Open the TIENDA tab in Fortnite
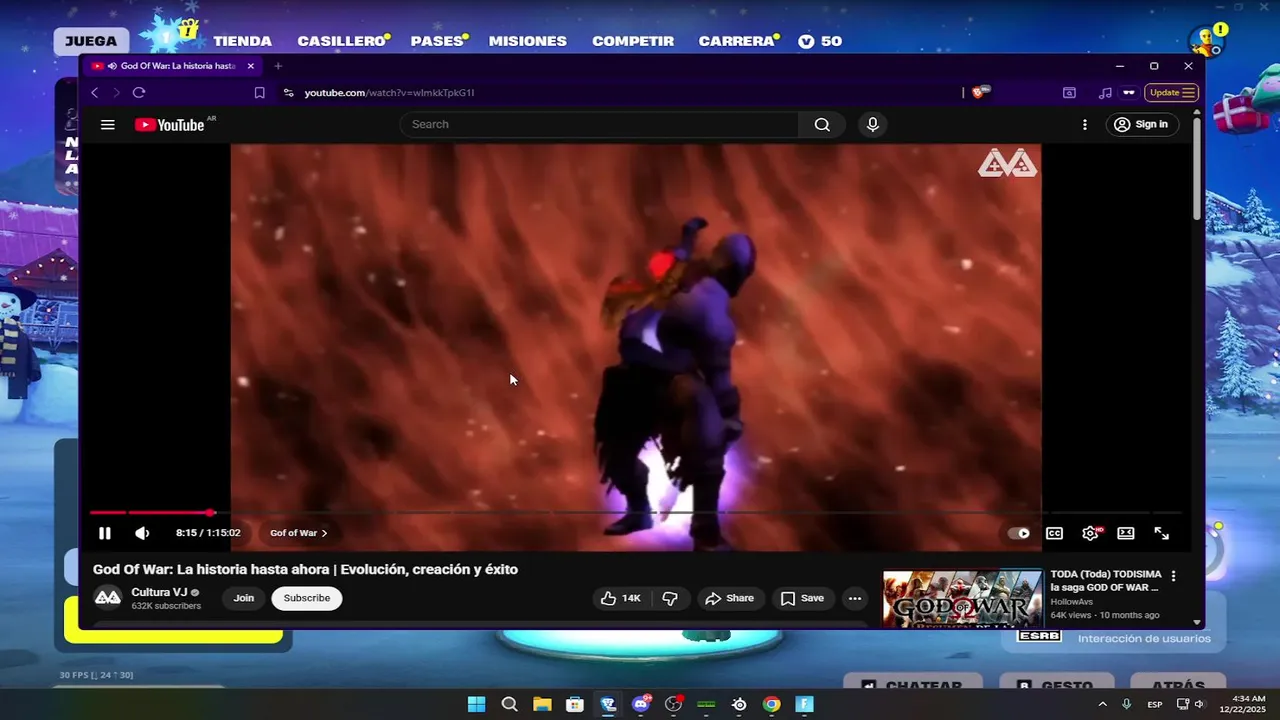 (x=242, y=41)
